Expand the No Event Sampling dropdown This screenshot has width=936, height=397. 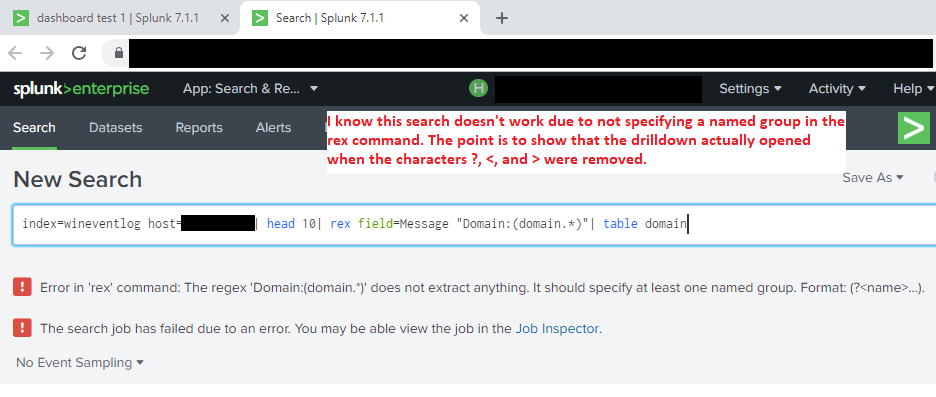pyautogui.click(x=80, y=363)
